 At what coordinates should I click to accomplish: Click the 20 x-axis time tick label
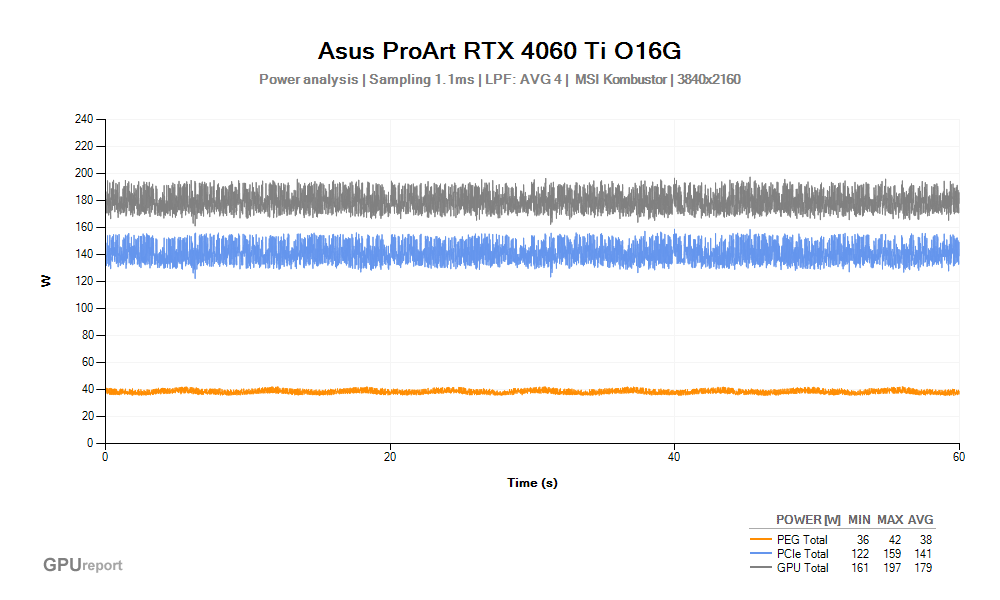tap(390, 457)
